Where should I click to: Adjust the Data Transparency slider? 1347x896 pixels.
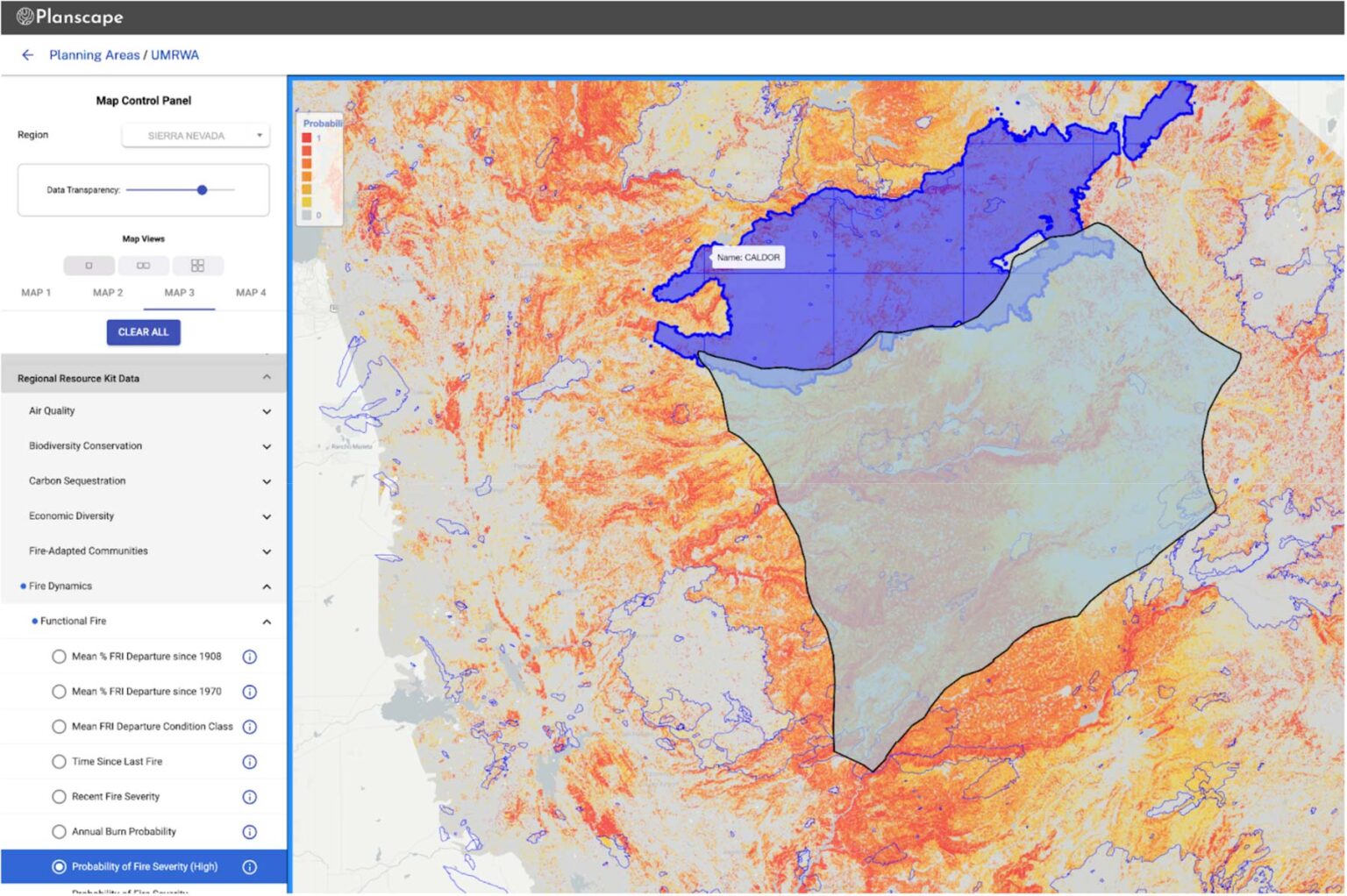click(203, 189)
